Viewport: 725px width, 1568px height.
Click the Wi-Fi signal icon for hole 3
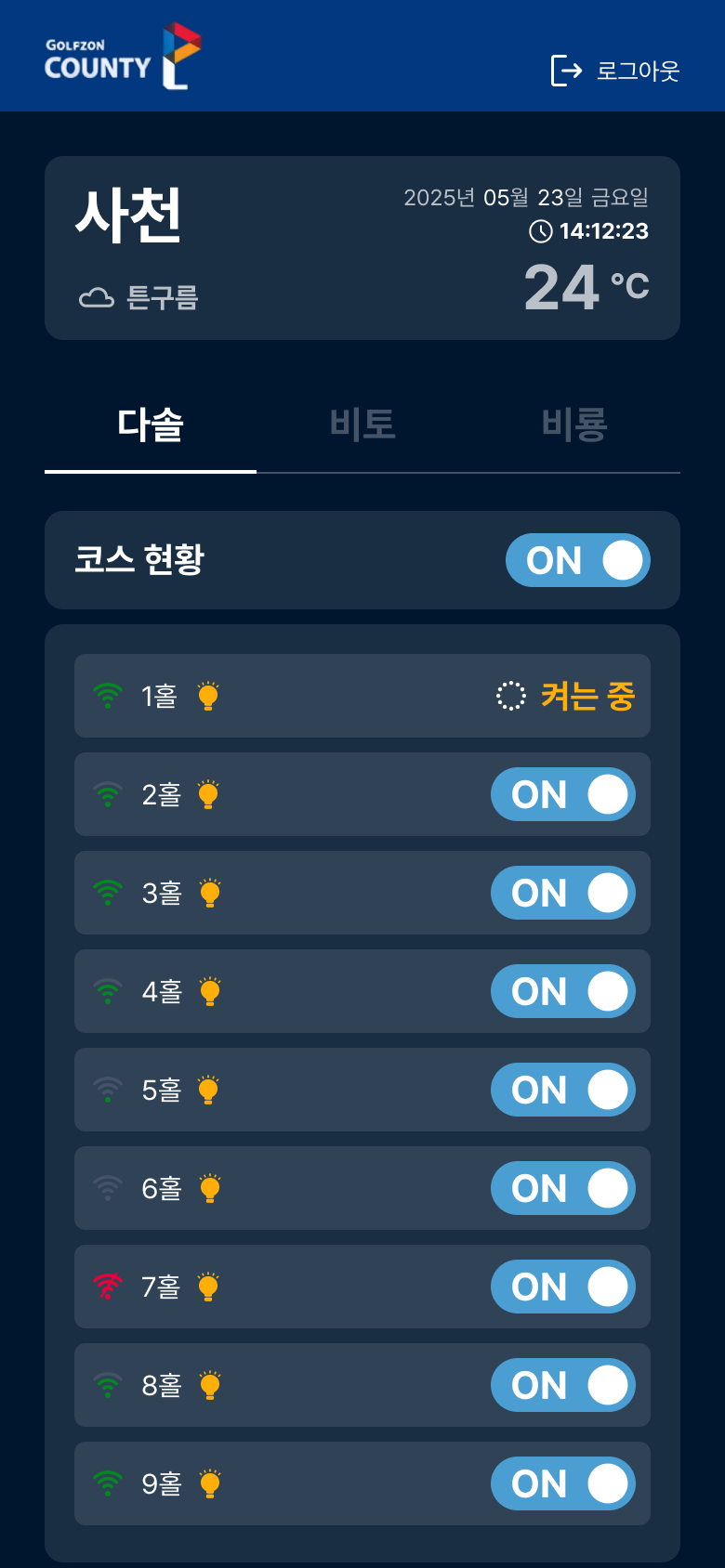(x=108, y=893)
